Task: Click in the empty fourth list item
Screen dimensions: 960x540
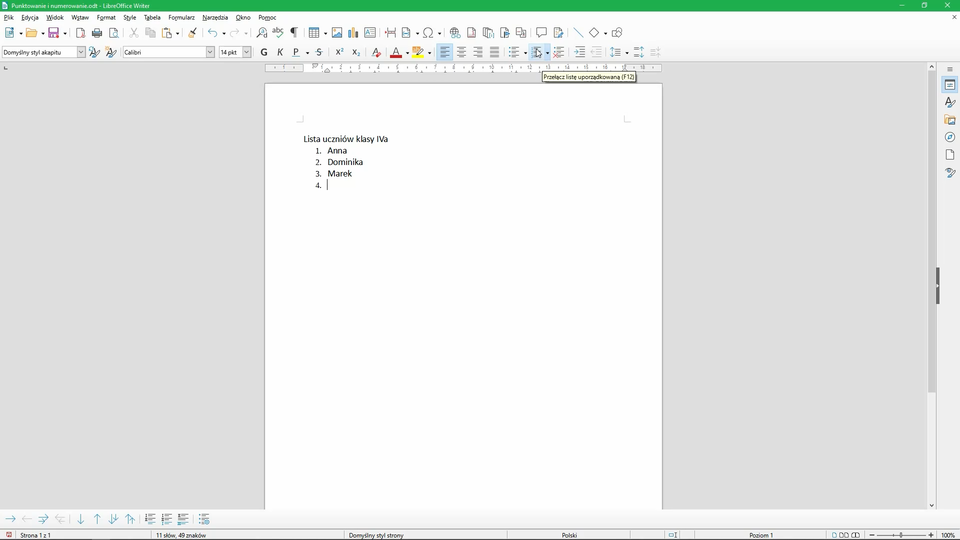Action: [x=340, y=185]
